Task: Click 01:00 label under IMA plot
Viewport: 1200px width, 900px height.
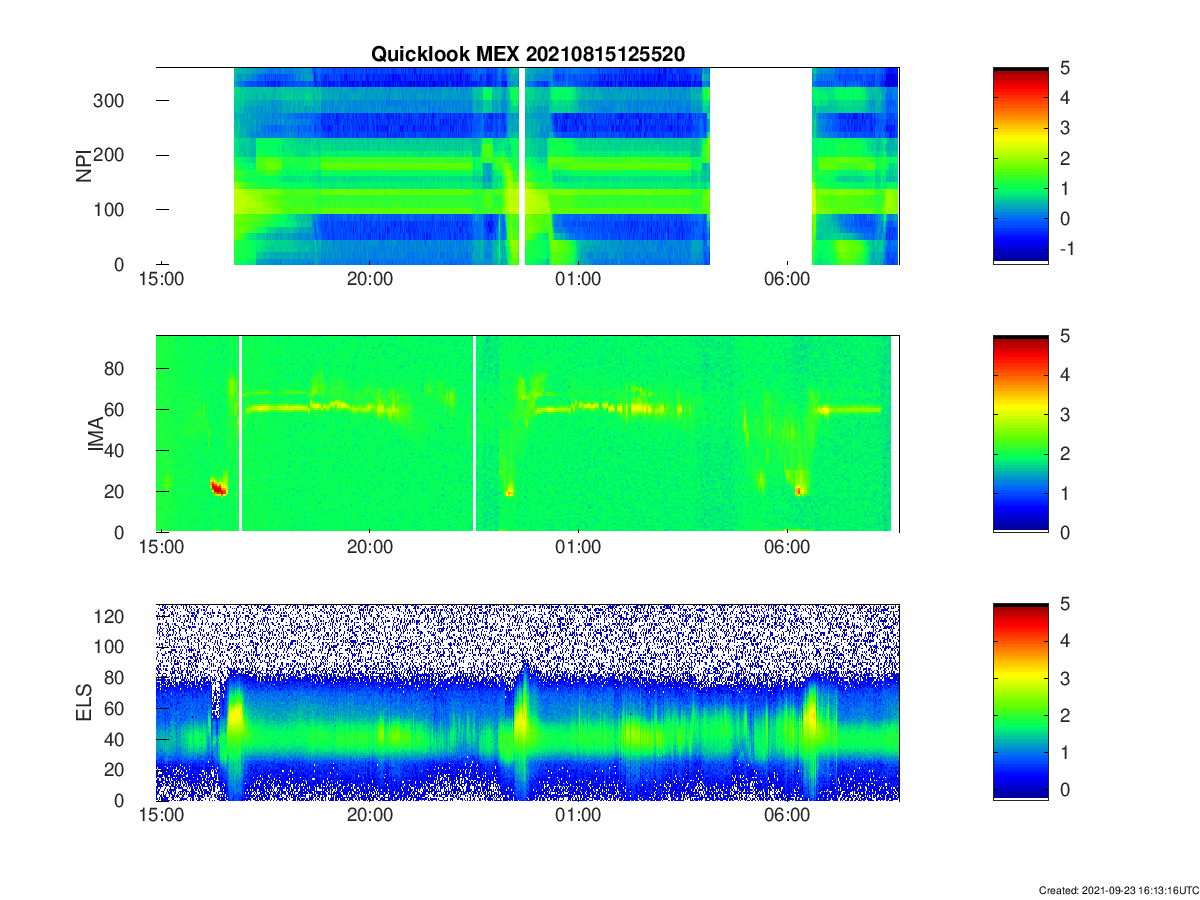Action: click(x=578, y=548)
